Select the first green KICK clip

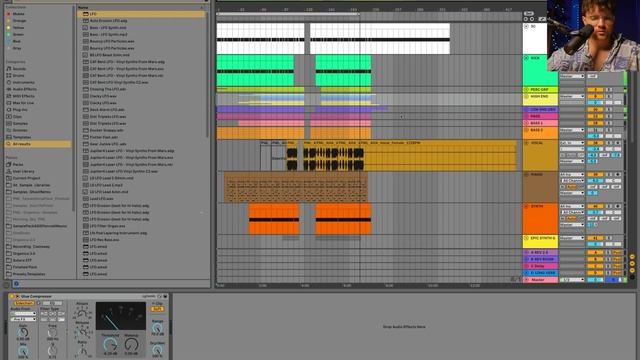[x=255, y=71]
